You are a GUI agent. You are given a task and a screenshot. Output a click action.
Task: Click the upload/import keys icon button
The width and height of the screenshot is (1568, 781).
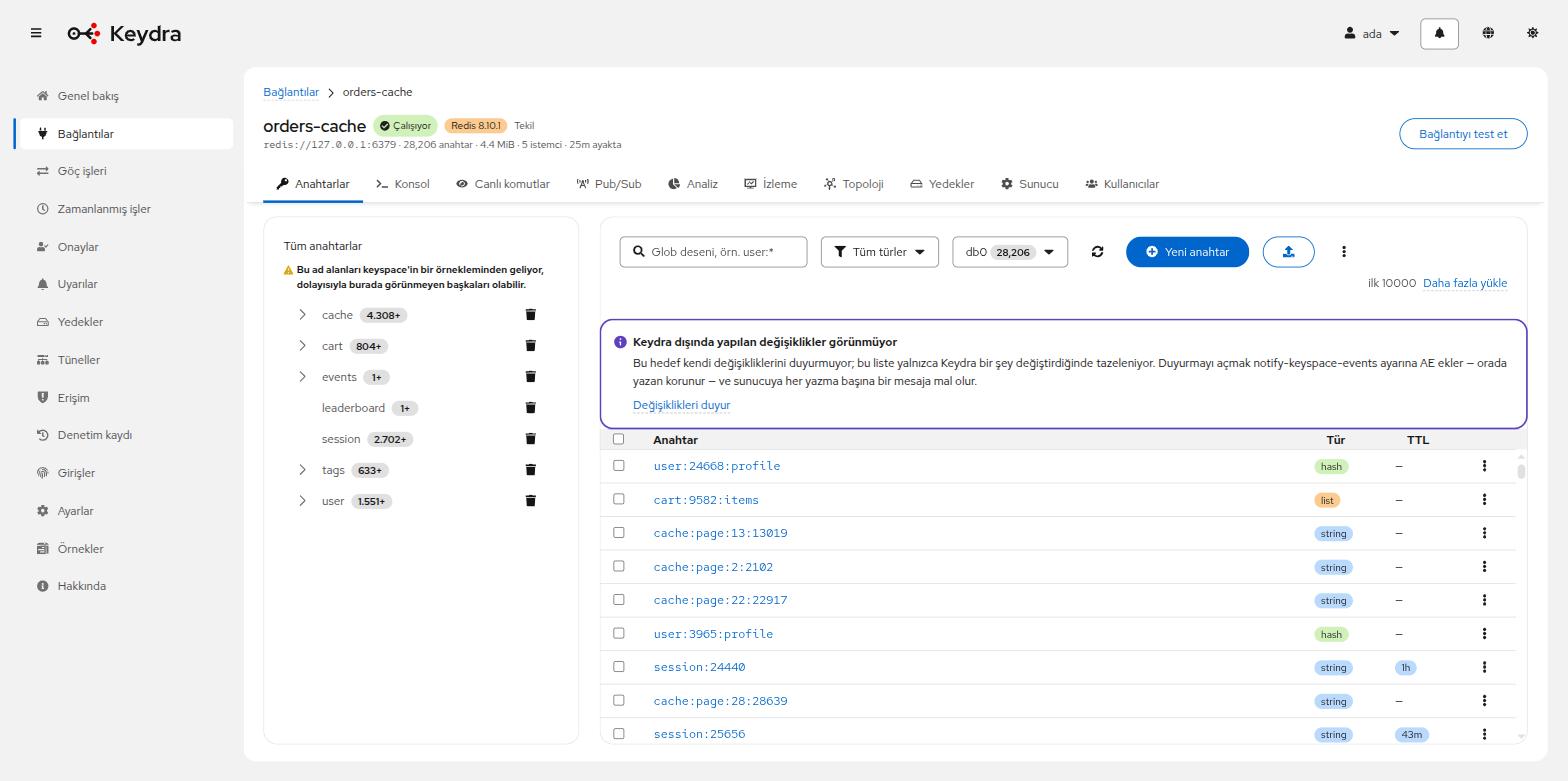coord(1288,252)
